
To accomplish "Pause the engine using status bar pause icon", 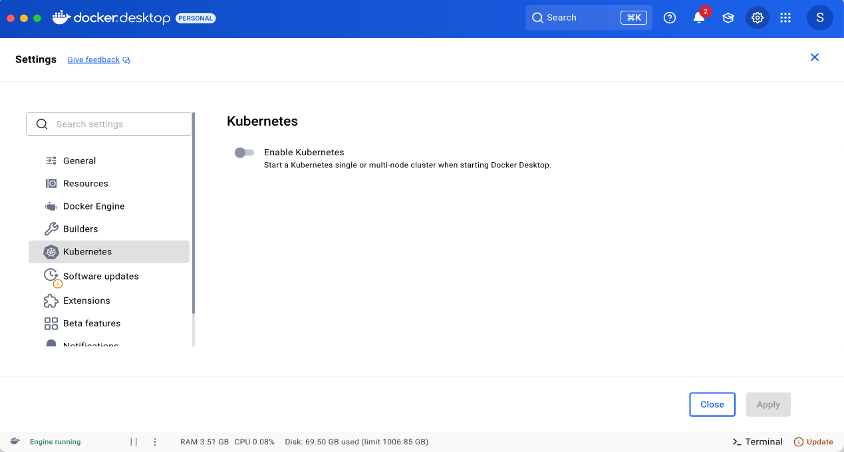I will (133, 442).
